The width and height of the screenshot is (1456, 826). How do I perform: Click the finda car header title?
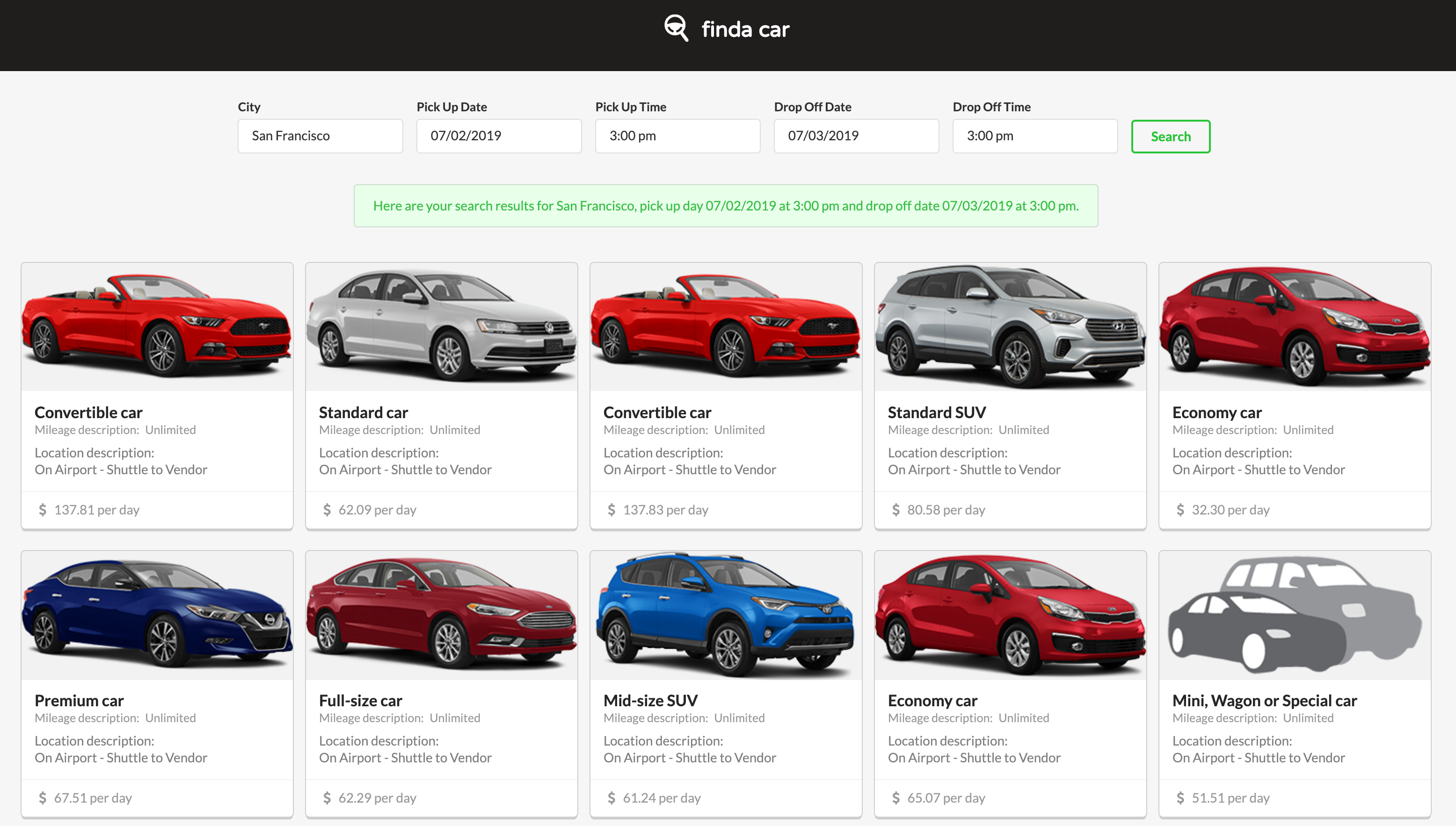744,29
